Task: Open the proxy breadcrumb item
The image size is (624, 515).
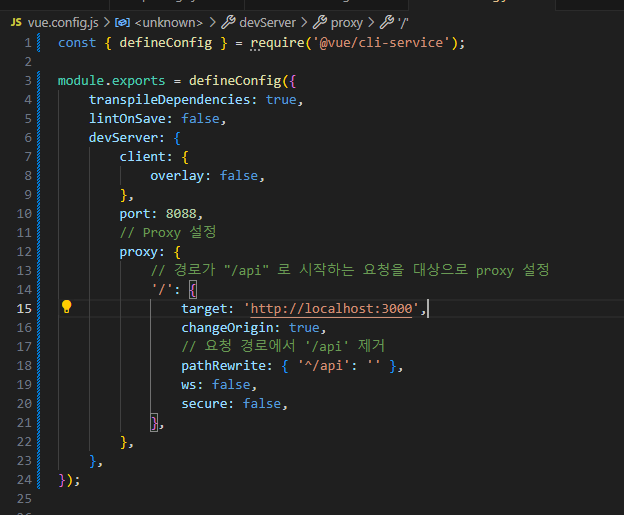Action: click(347, 23)
